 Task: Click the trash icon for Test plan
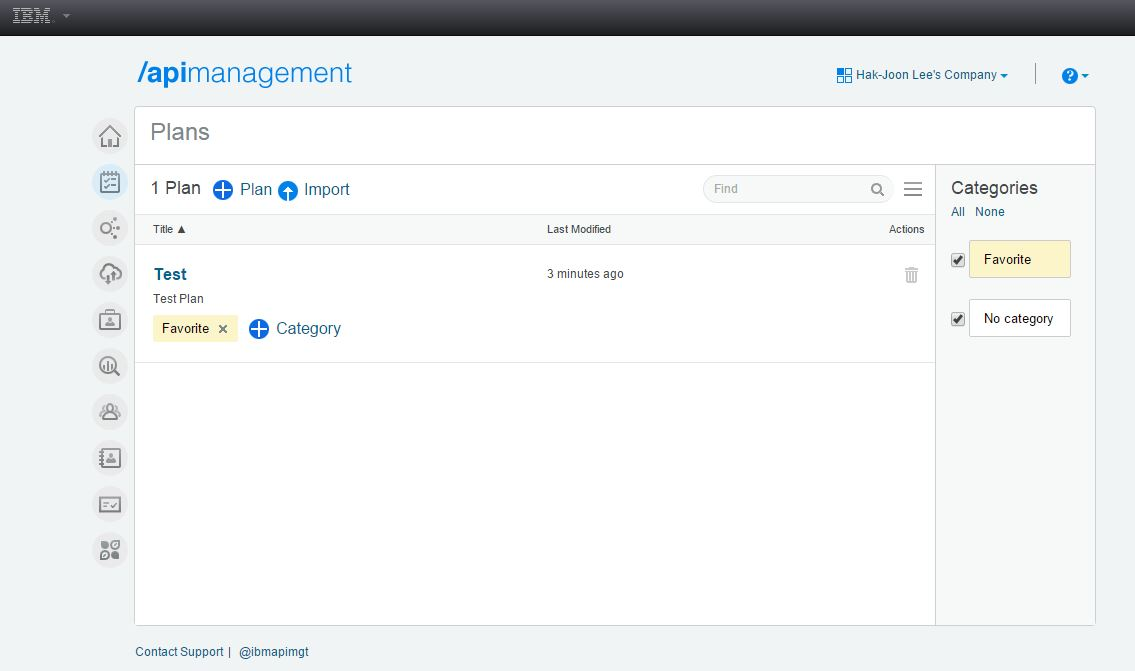(x=911, y=275)
